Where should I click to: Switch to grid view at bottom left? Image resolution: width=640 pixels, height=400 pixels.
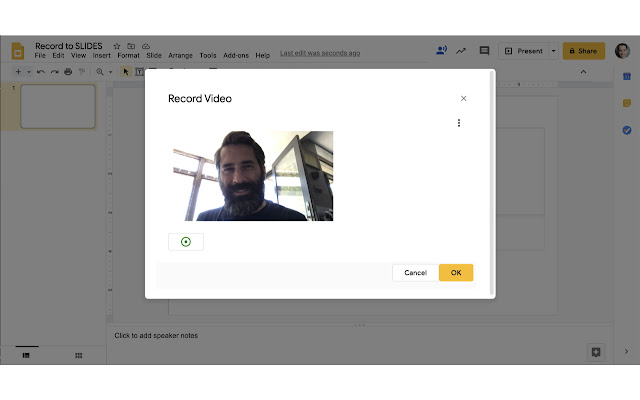pyautogui.click(x=78, y=356)
